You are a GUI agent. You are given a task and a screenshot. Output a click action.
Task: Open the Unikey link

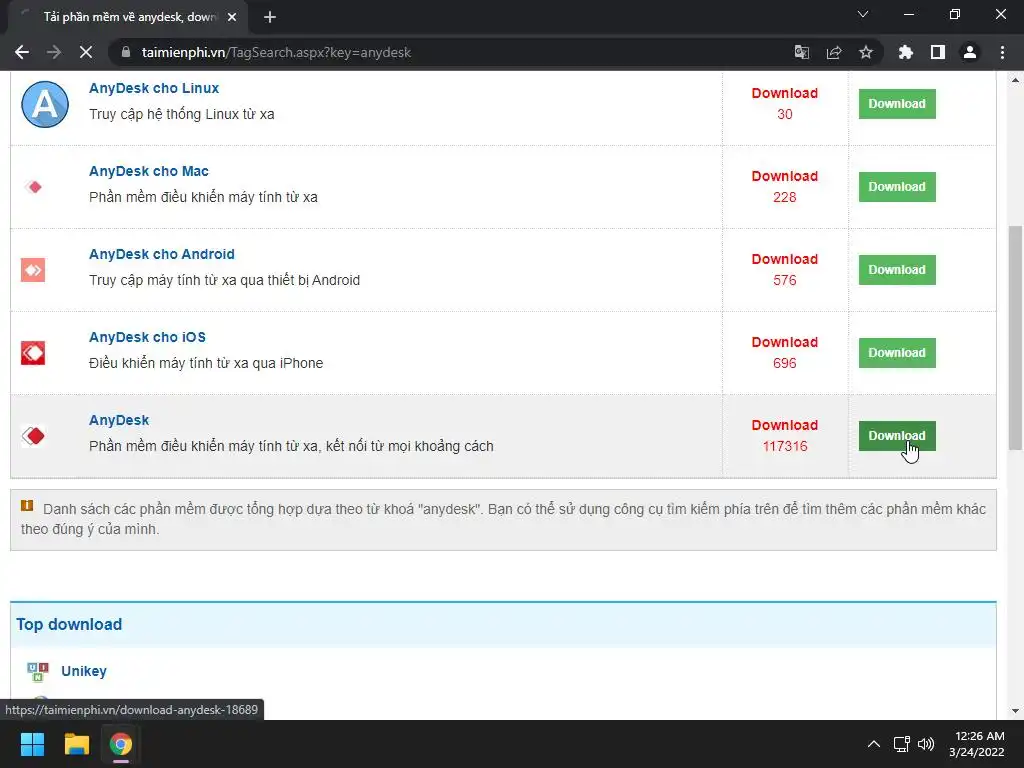point(84,671)
